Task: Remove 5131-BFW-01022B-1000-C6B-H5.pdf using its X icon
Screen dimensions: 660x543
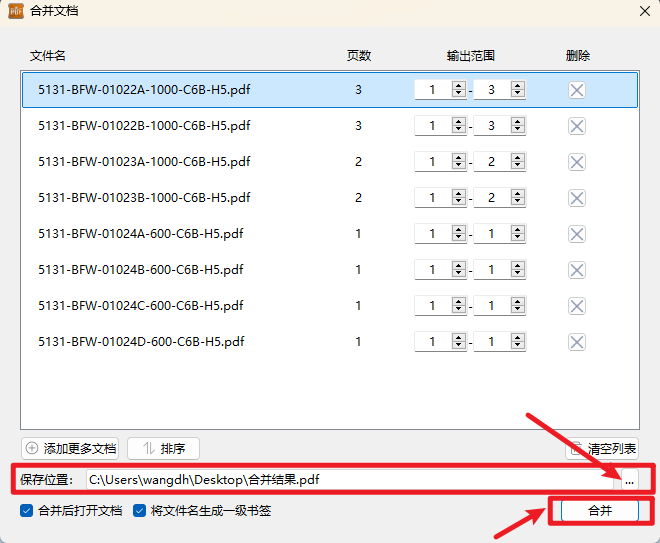Action: point(577,126)
